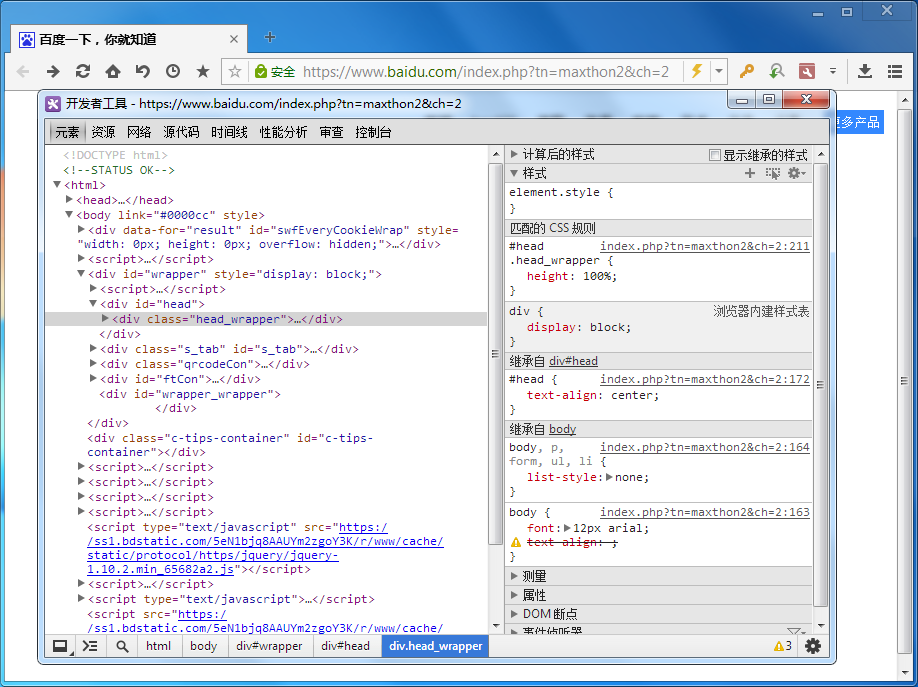Open favorites with the solid star icon
Viewport: 918px width, 687px height.
(x=203, y=71)
